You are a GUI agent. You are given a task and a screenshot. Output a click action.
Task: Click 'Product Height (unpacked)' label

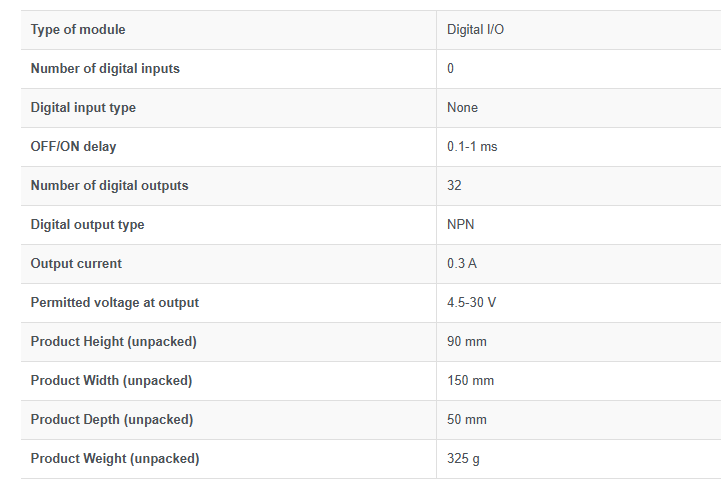pos(113,342)
